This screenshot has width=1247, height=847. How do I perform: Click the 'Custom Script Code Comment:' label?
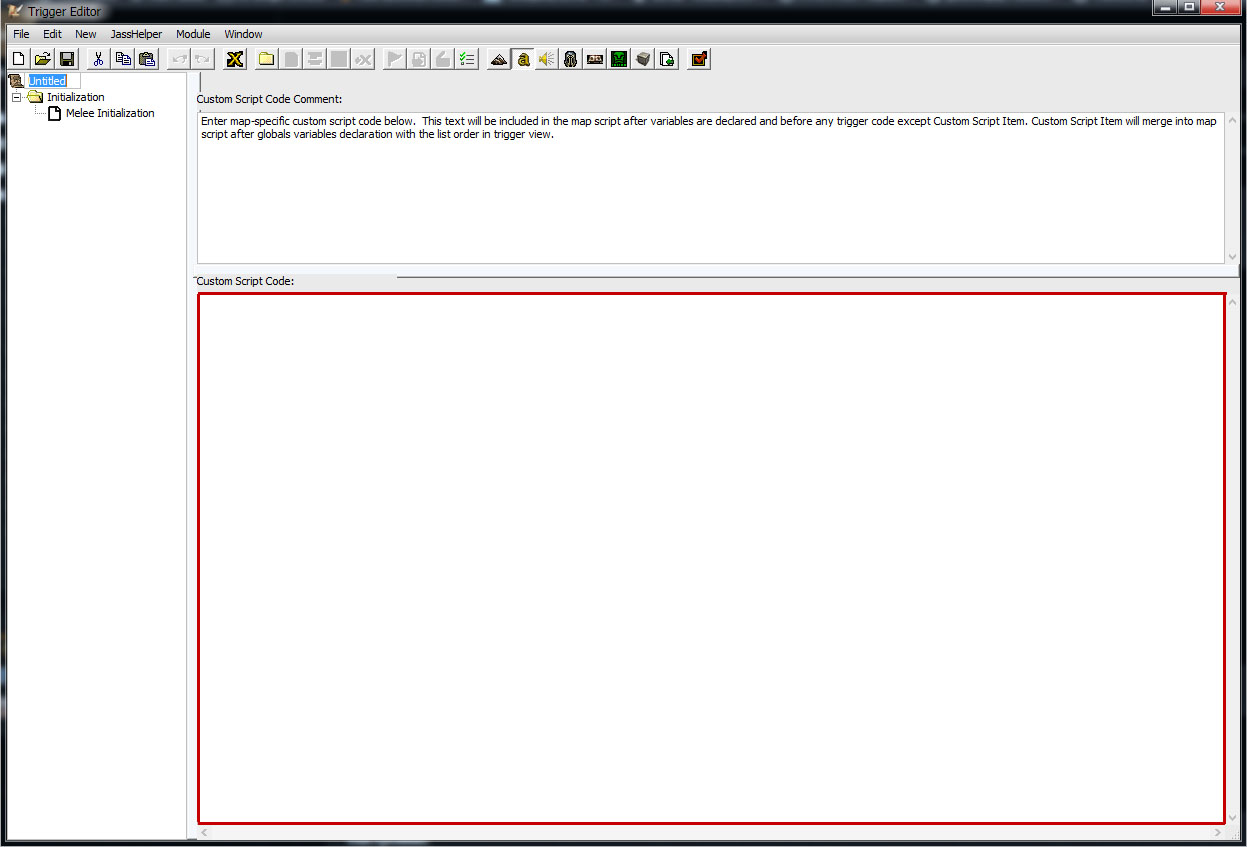[x=269, y=99]
